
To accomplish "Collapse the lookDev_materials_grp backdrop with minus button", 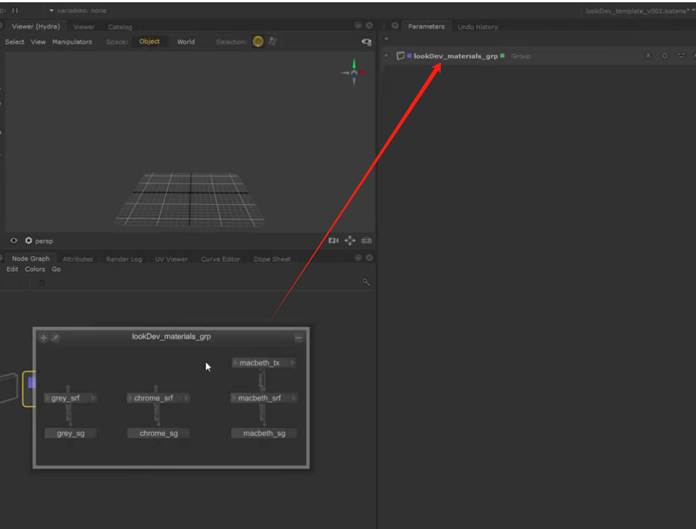I will click(298, 338).
